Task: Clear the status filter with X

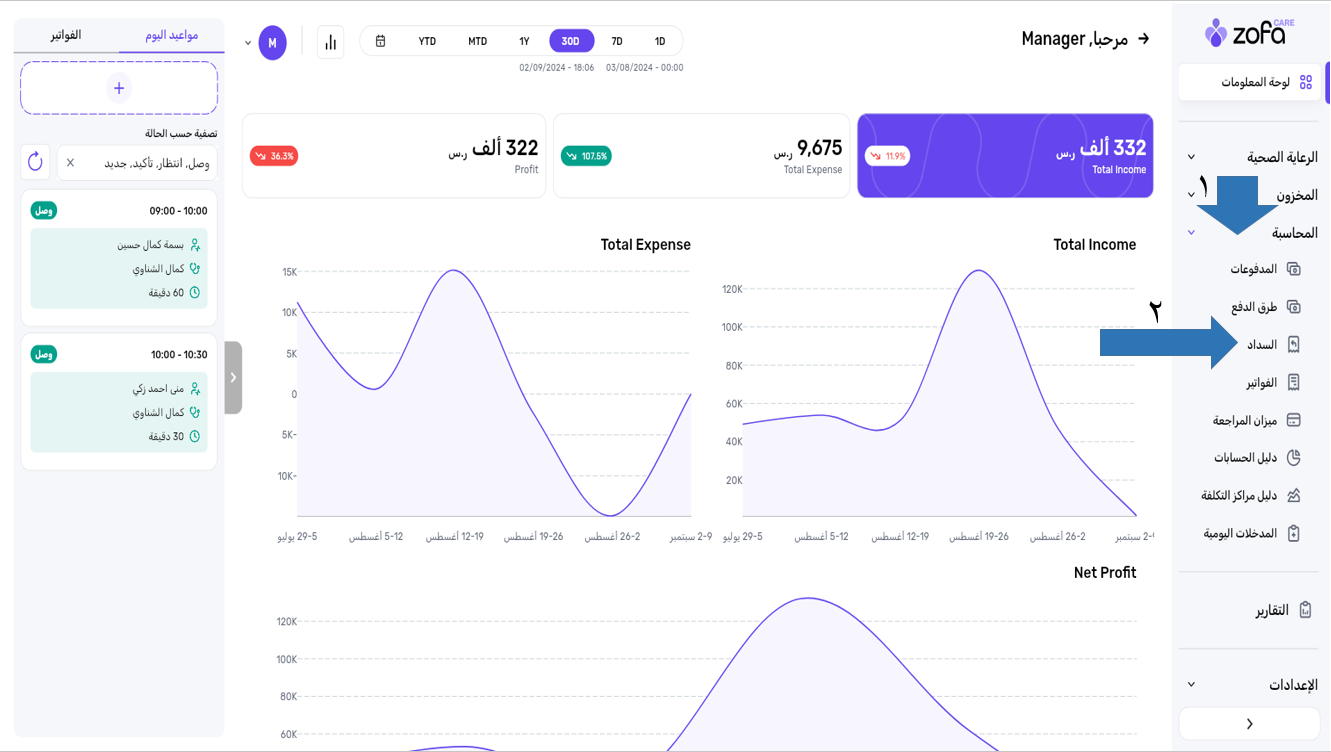Action: pyautogui.click(x=70, y=162)
